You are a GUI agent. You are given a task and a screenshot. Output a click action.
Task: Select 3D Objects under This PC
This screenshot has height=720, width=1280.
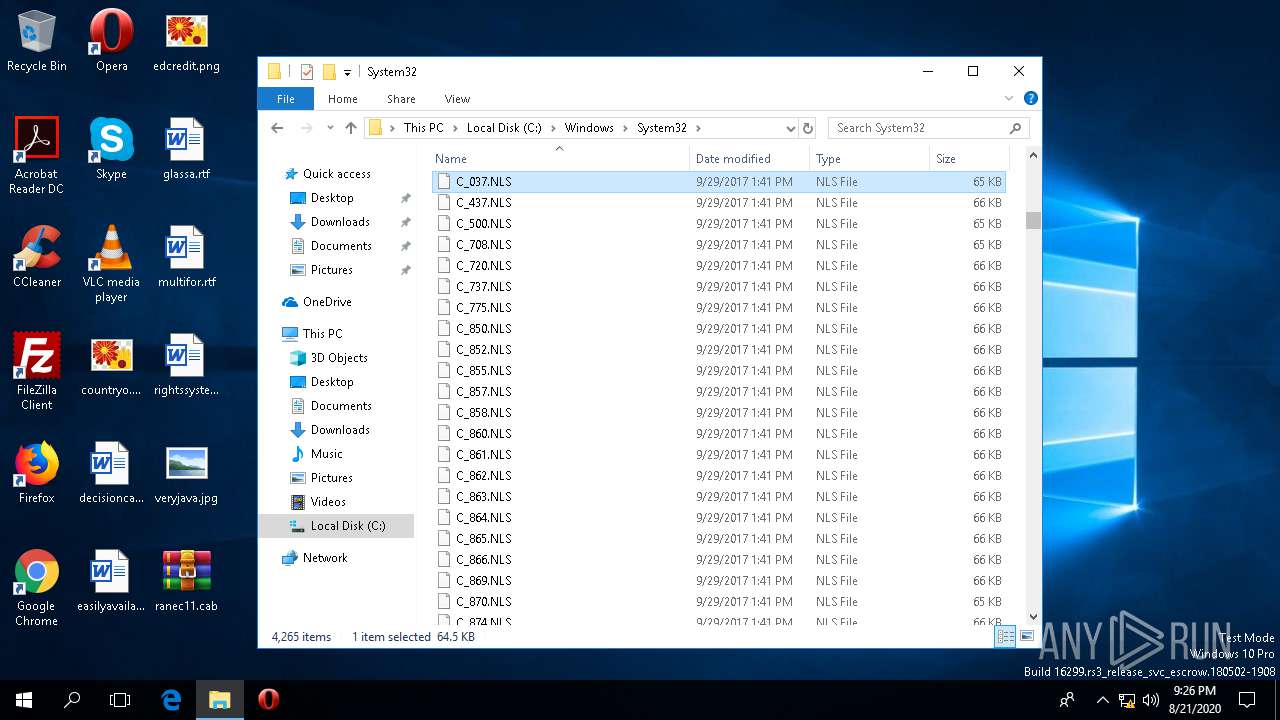point(339,358)
